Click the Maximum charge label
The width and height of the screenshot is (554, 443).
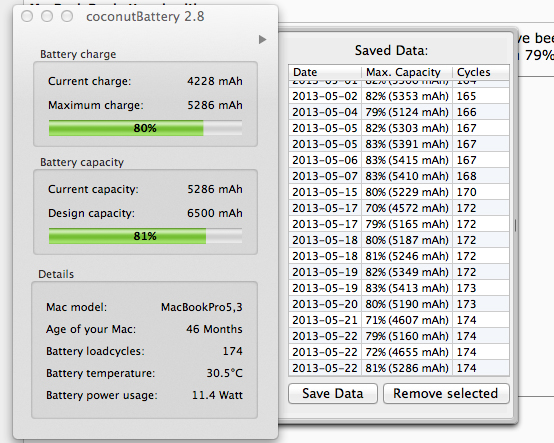[x=96, y=105]
